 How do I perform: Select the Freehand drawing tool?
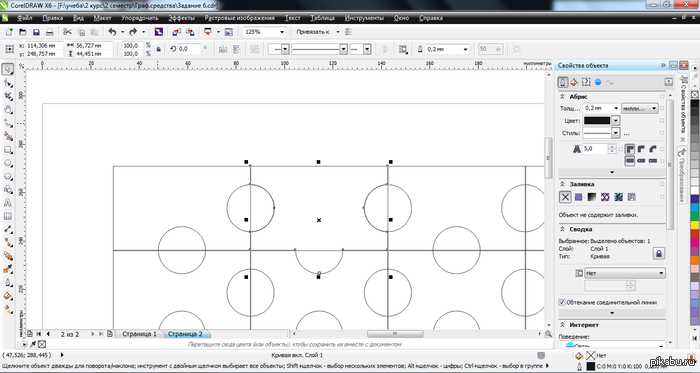(x=8, y=124)
